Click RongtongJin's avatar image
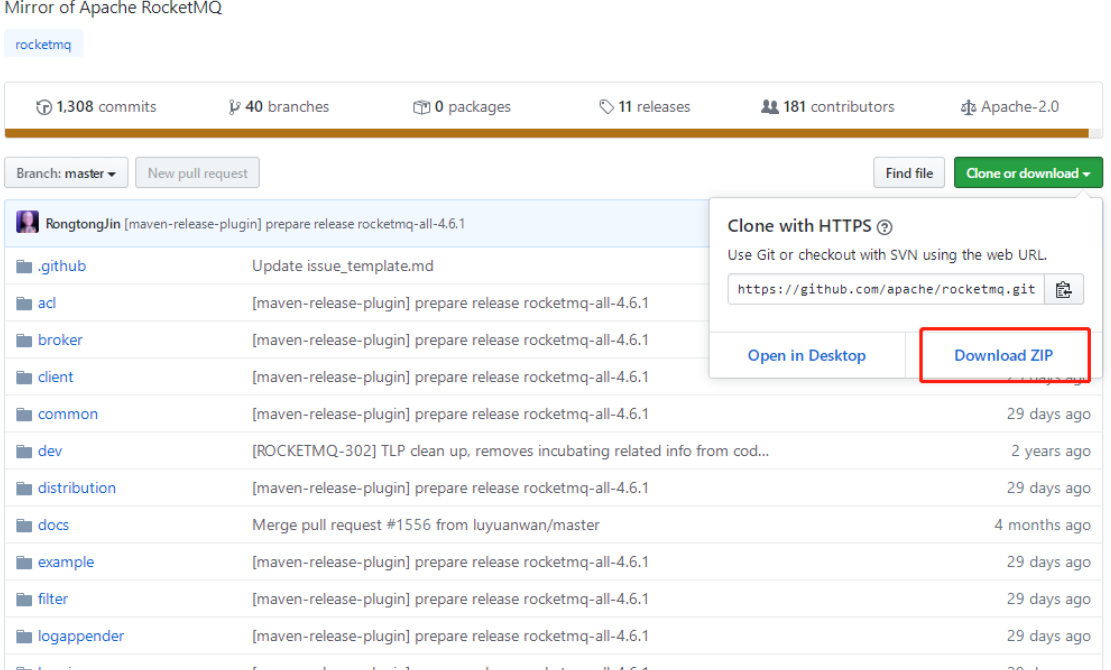The image size is (1111, 670). point(28,222)
